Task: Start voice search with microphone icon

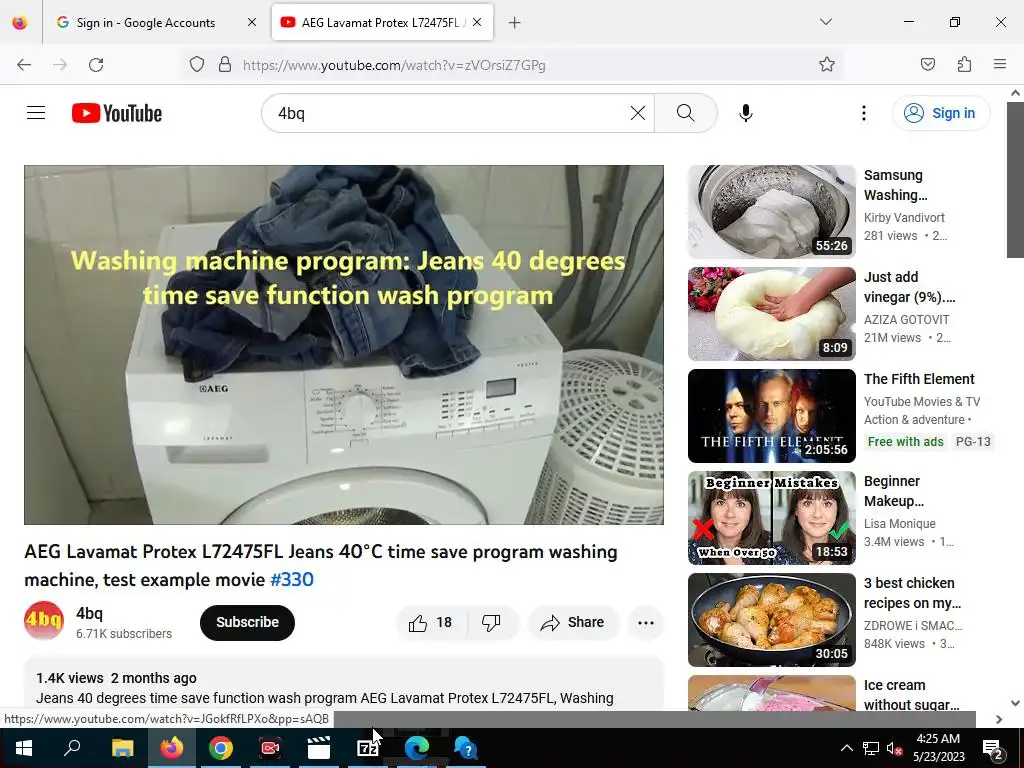Action: click(746, 113)
